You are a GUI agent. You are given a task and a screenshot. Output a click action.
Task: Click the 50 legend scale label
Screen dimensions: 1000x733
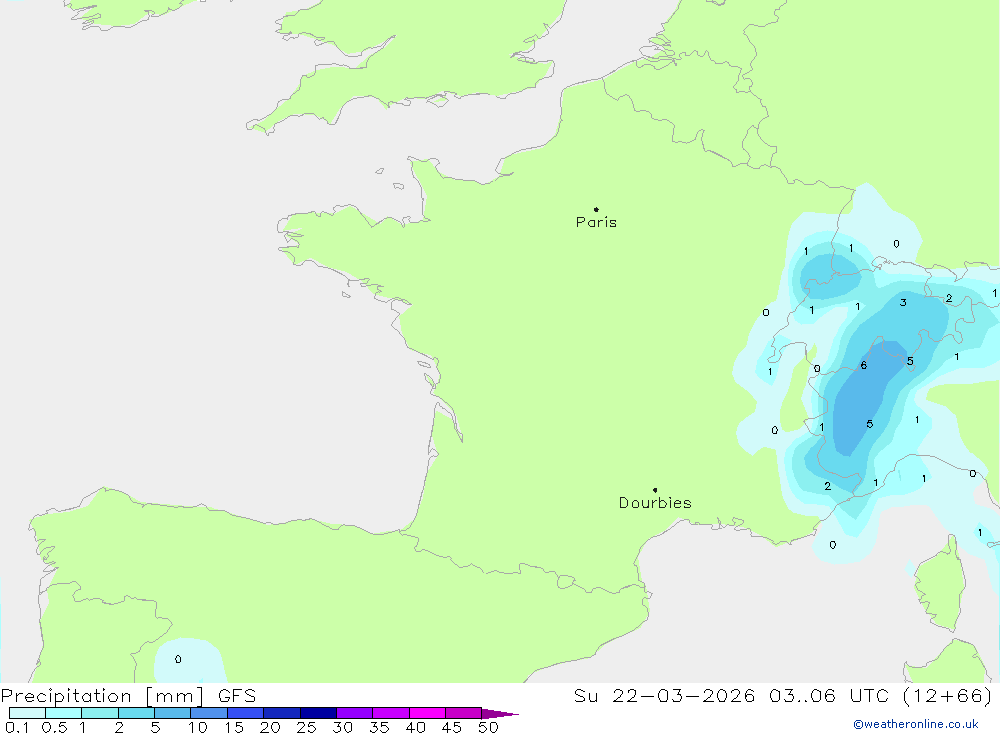click(x=488, y=727)
